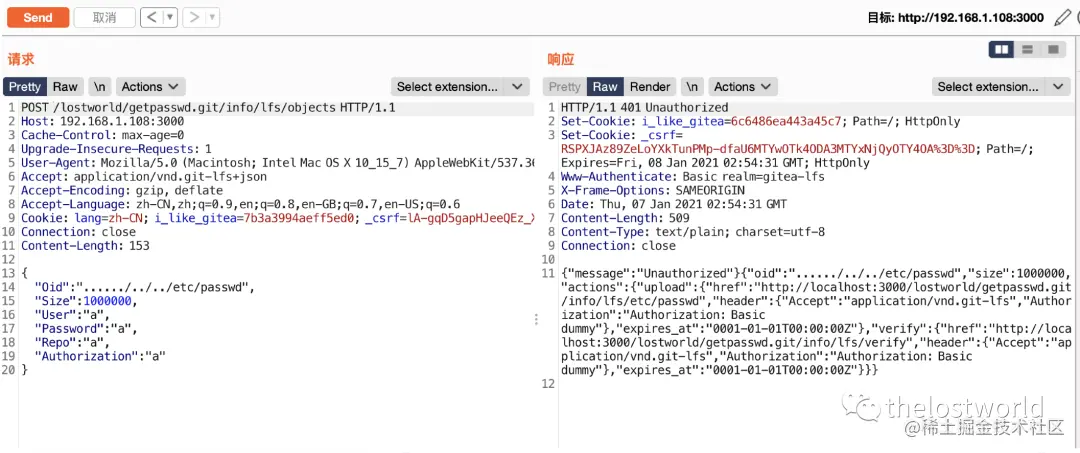This screenshot has height=453, width=1080.
Task: Click HTTP/1.1 401 Unauthorized status line
Action: (x=644, y=107)
